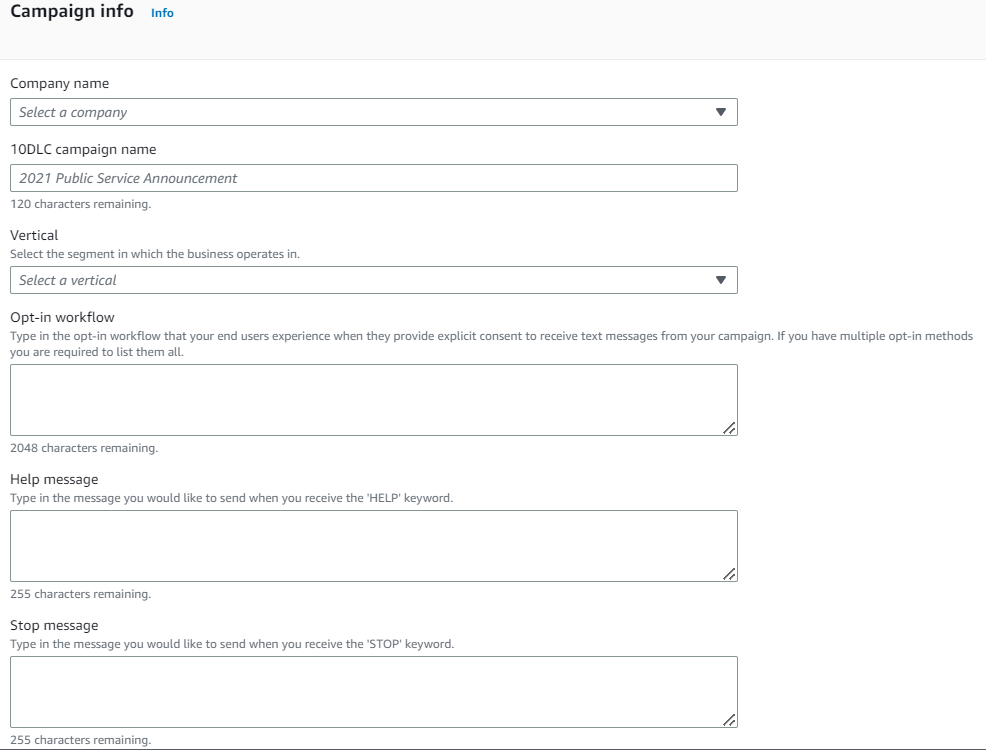This screenshot has width=986, height=750.
Task: Open the Info link beside Campaign info
Action: [161, 13]
